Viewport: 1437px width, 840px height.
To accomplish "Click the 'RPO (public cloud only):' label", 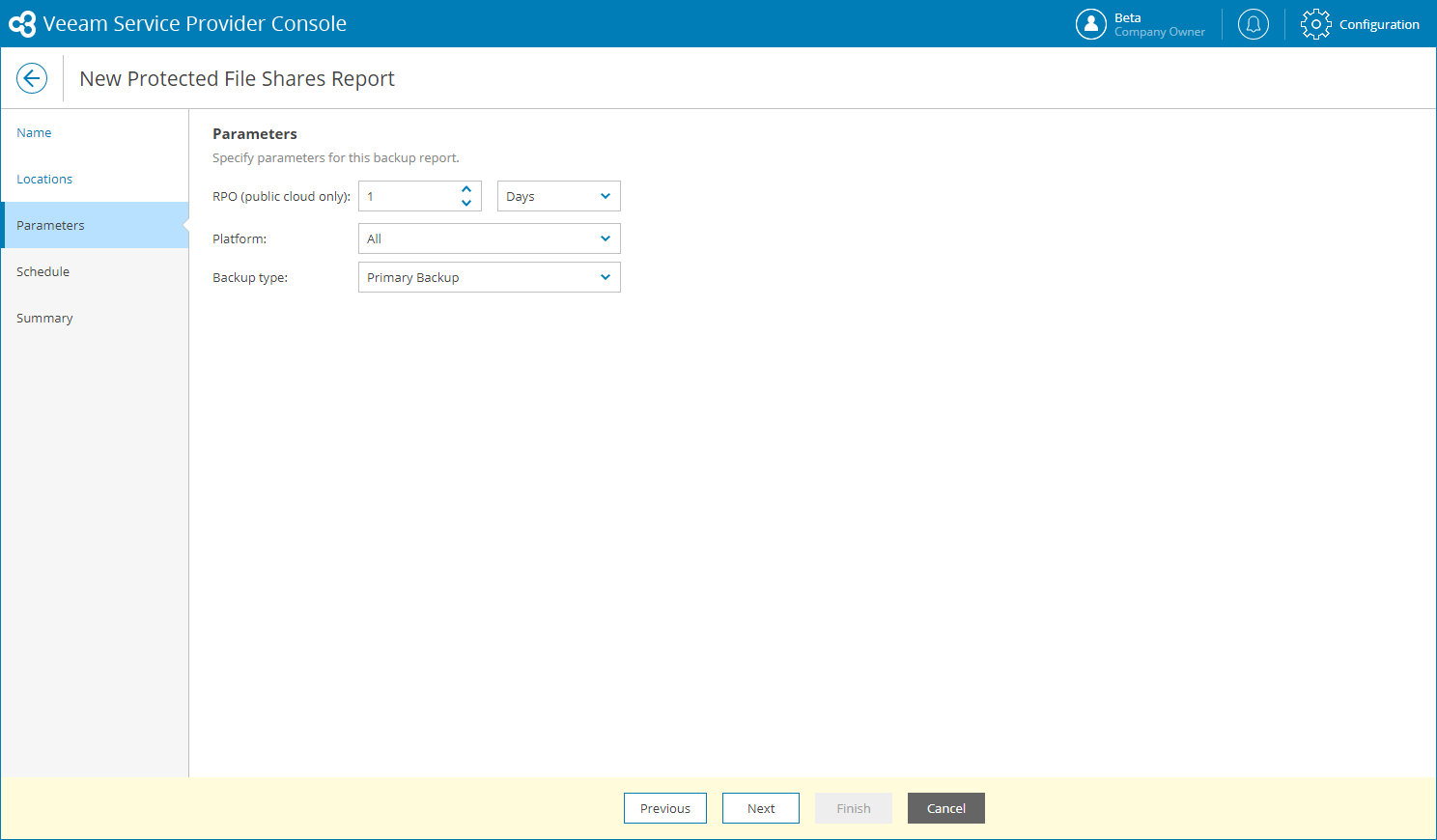I will 282,196.
